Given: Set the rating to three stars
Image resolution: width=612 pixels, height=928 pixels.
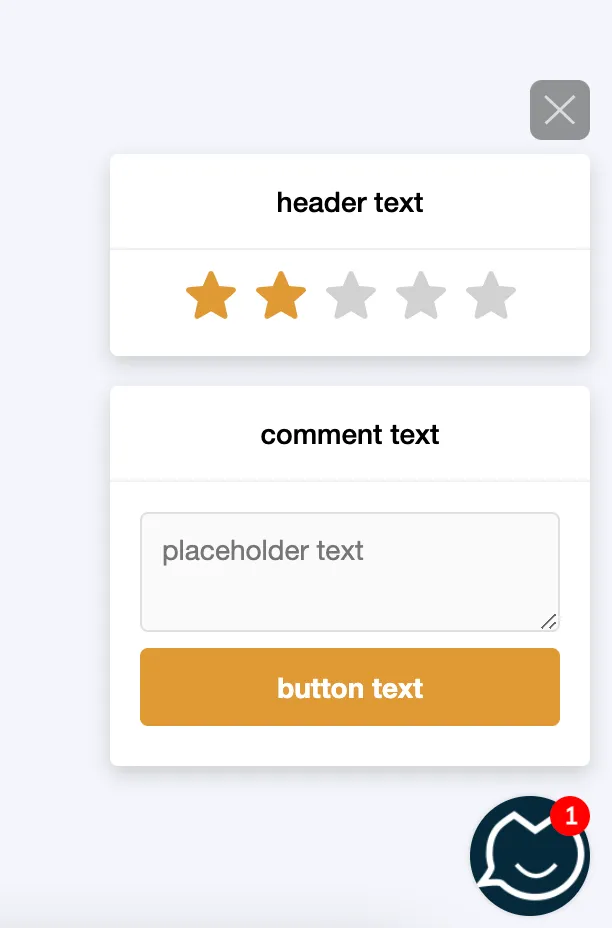Looking at the screenshot, I should click(351, 297).
